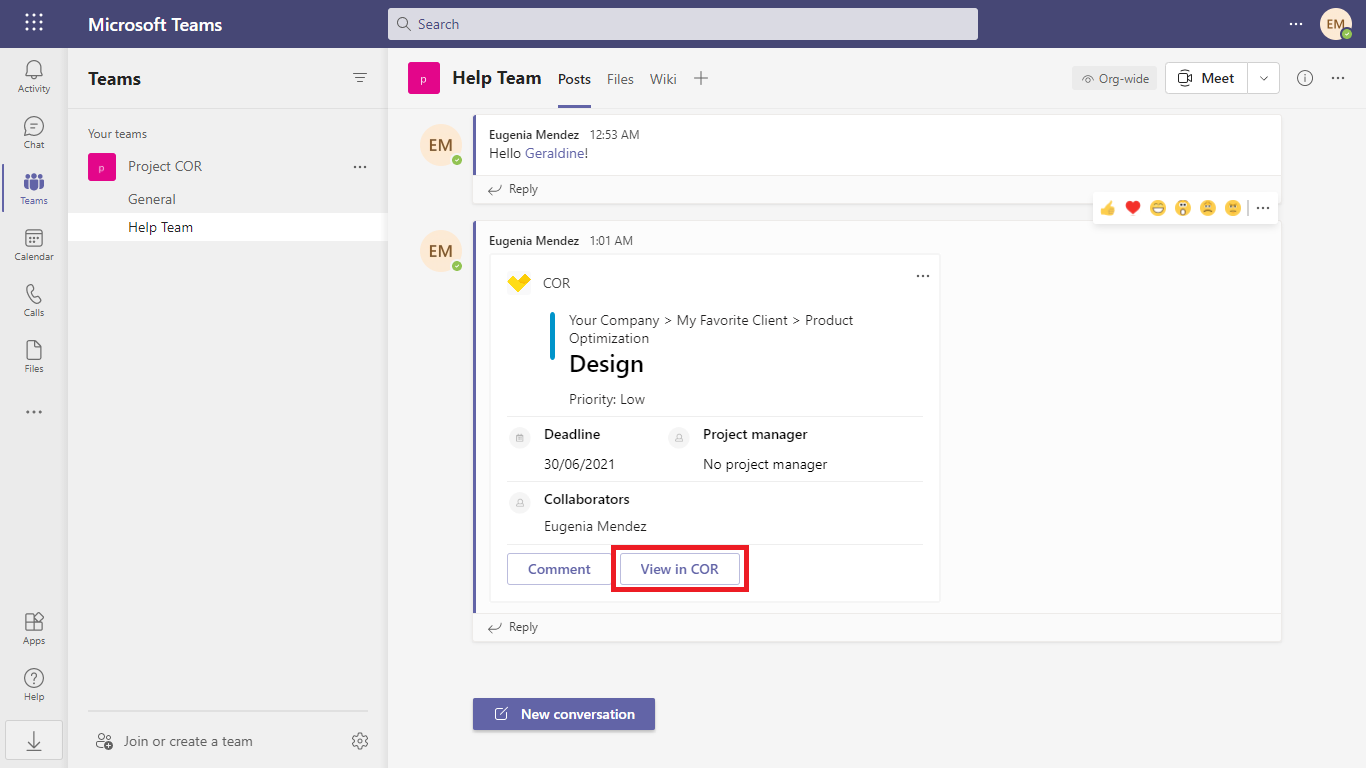Click the Meet button
1366x768 pixels.
[1207, 78]
